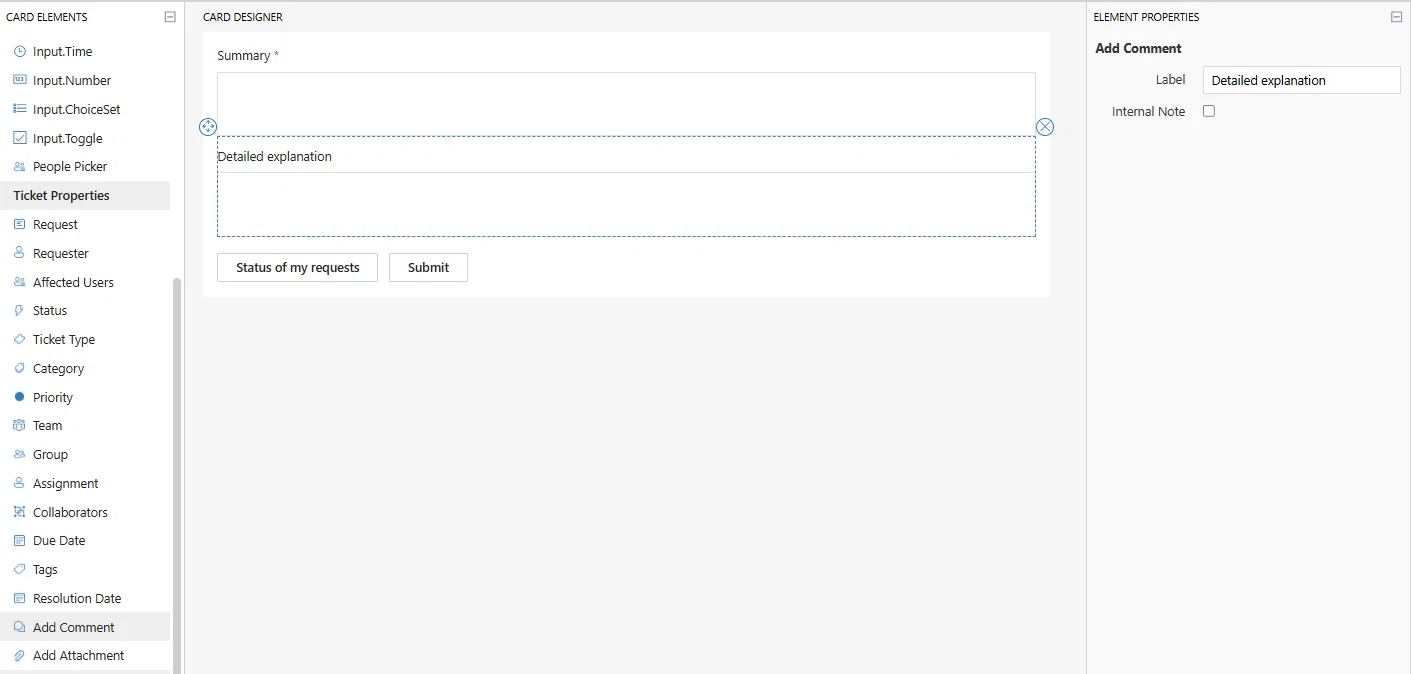
Task: Click the move handle on Detailed explanation element
Action: pyautogui.click(x=208, y=127)
